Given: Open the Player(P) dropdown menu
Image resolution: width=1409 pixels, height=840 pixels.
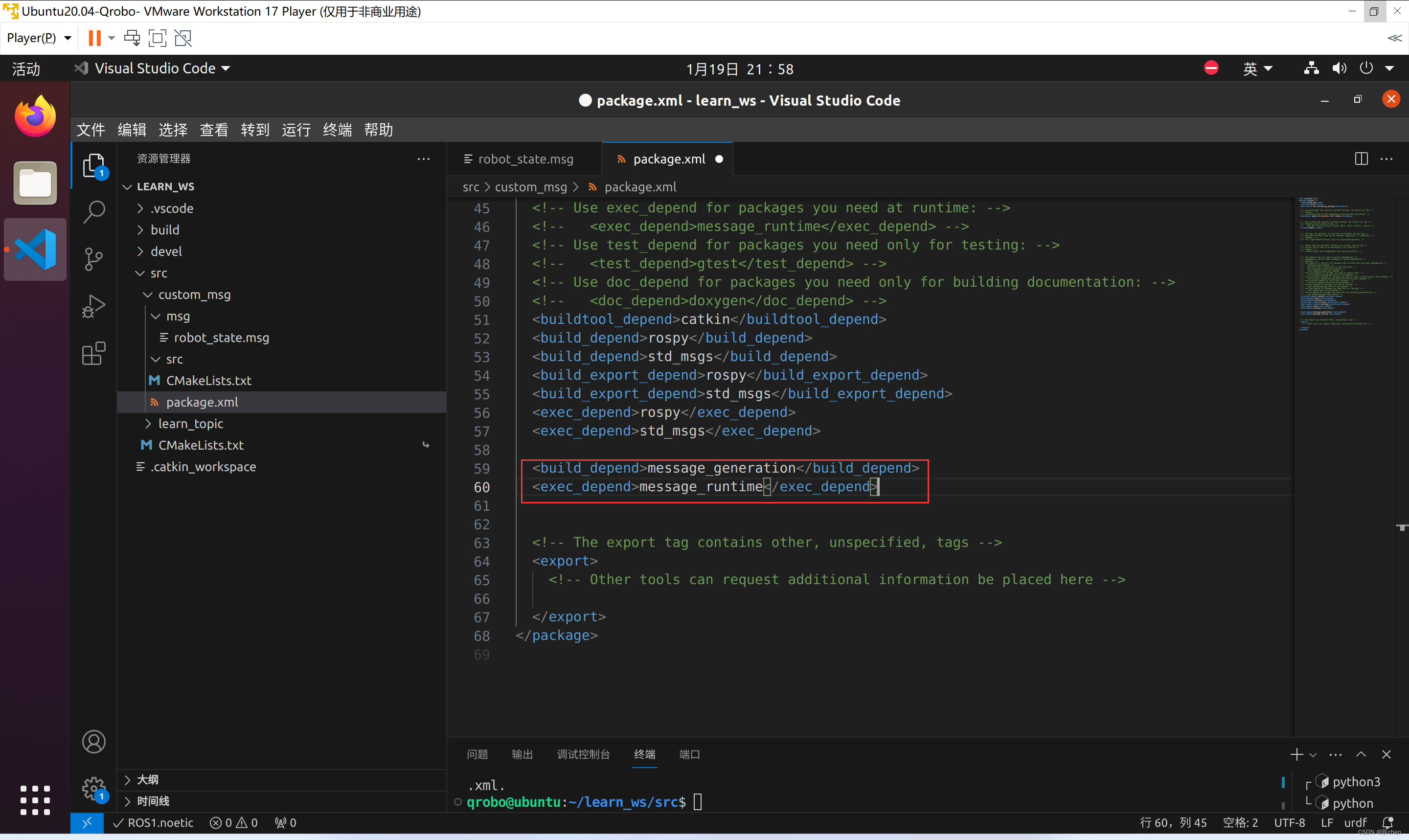Looking at the screenshot, I should pos(39,38).
